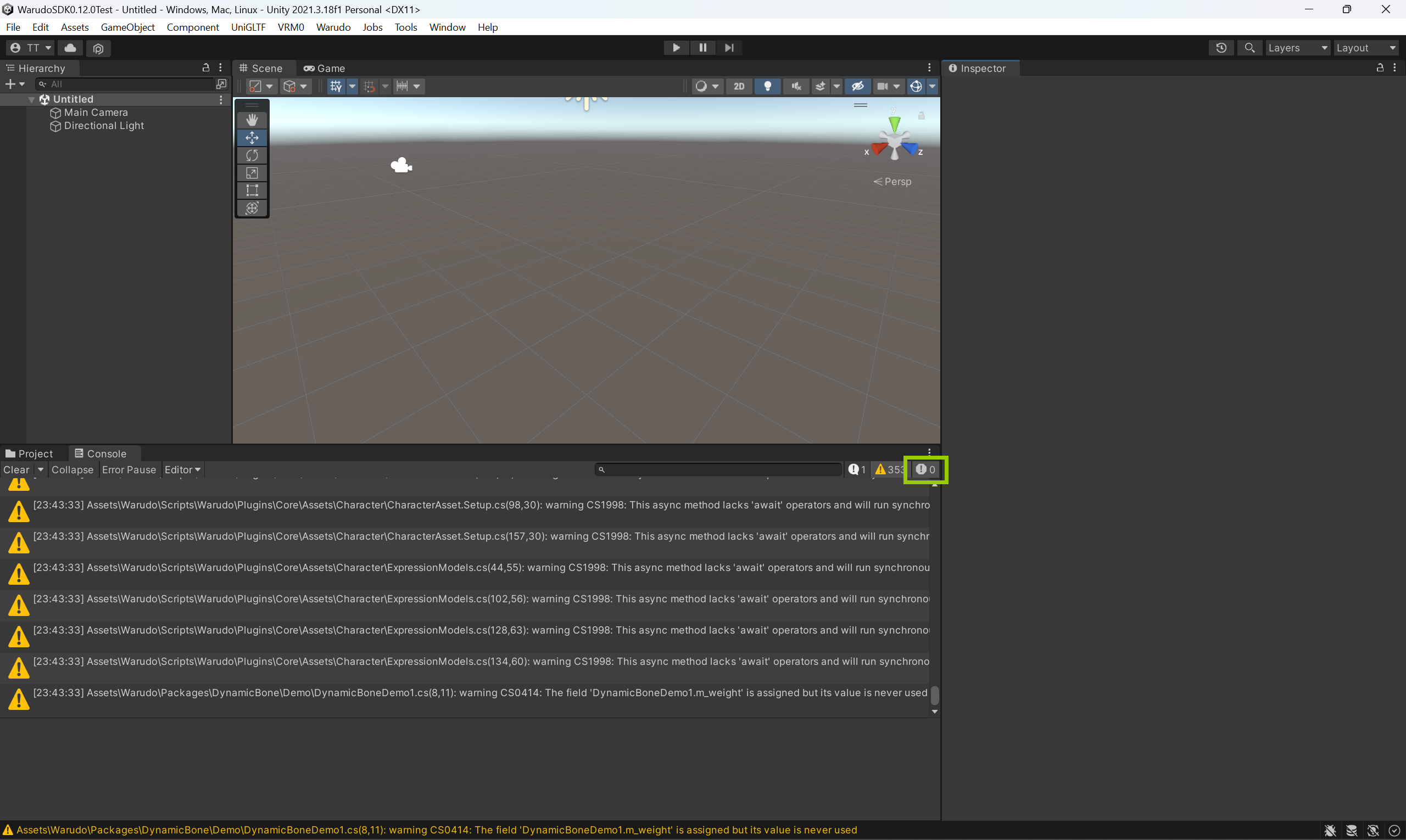Open the Warudo menu
This screenshot has width=1406, height=840.
tap(333, 27)
